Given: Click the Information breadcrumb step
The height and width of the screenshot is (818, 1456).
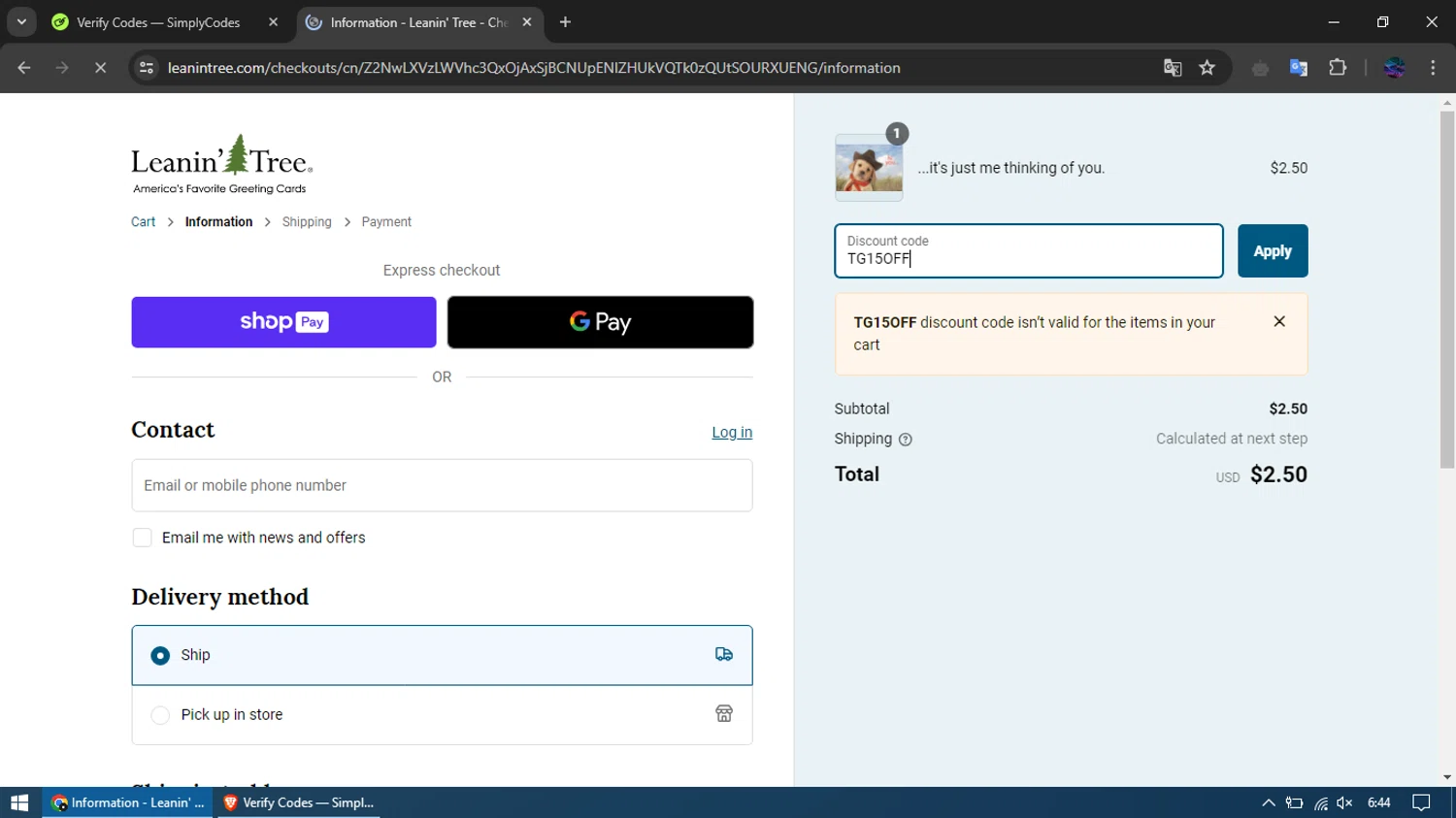Looking at the screenshot, I should click(218, 222).
